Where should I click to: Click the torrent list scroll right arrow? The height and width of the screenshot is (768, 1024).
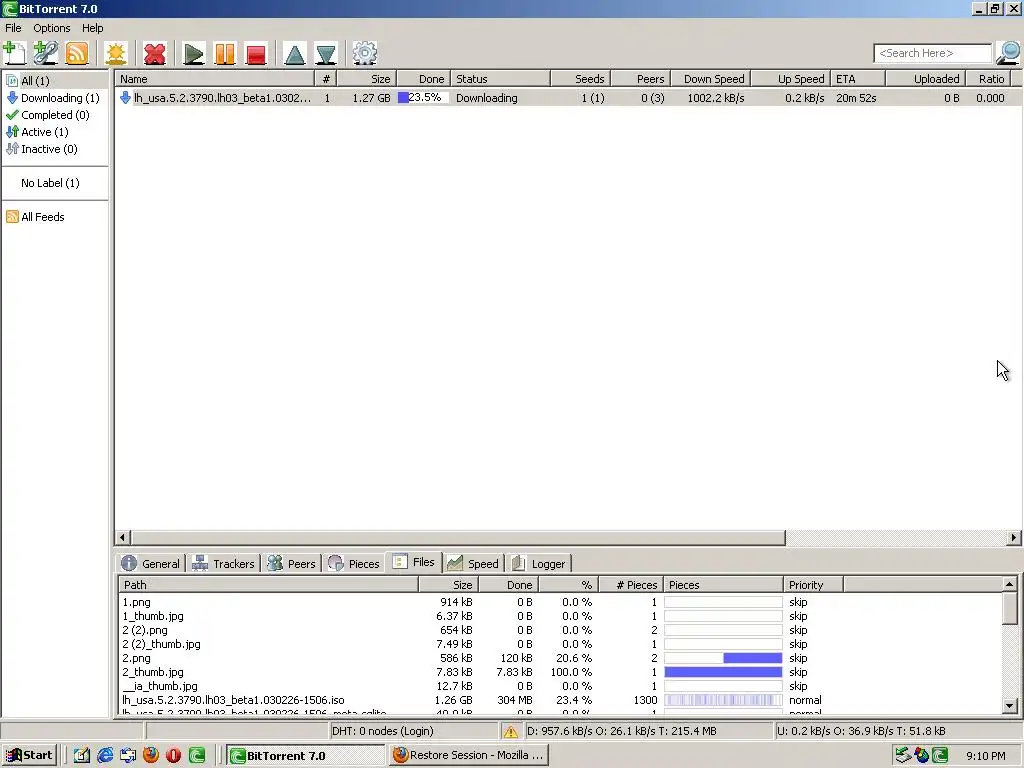pyautogui.click(x=1014, y=537)
